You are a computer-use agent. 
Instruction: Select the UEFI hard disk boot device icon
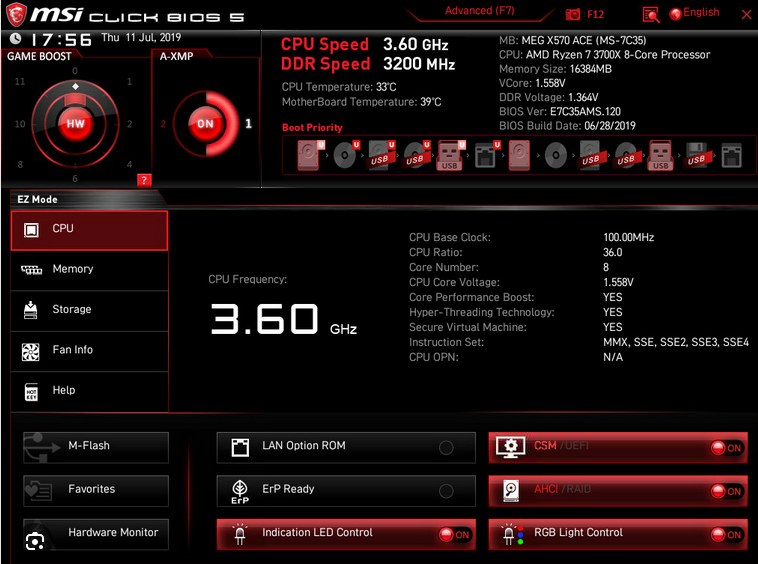click(x=310, y=155)
